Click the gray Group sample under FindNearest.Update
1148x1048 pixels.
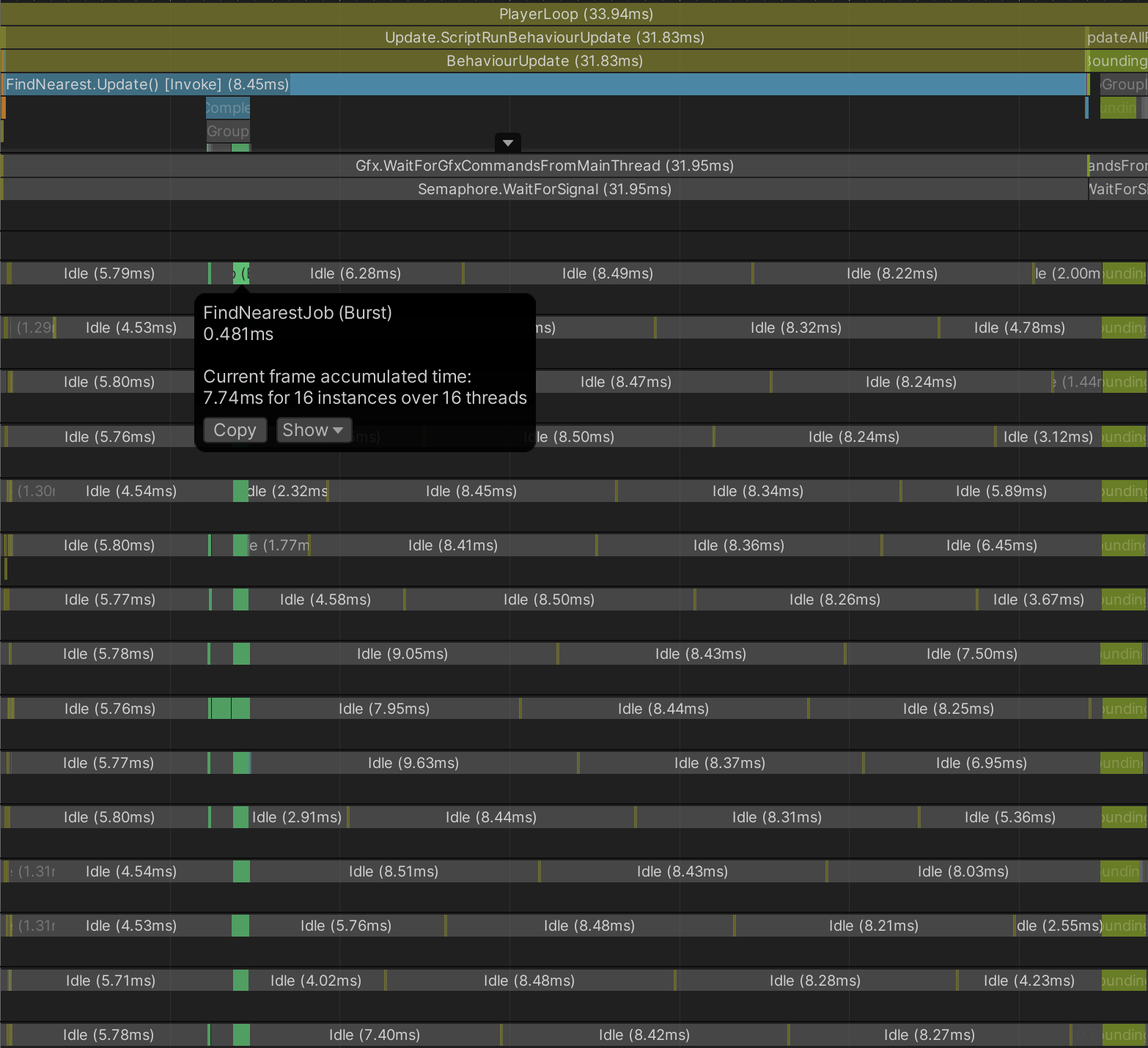click(x=228, y=131)
